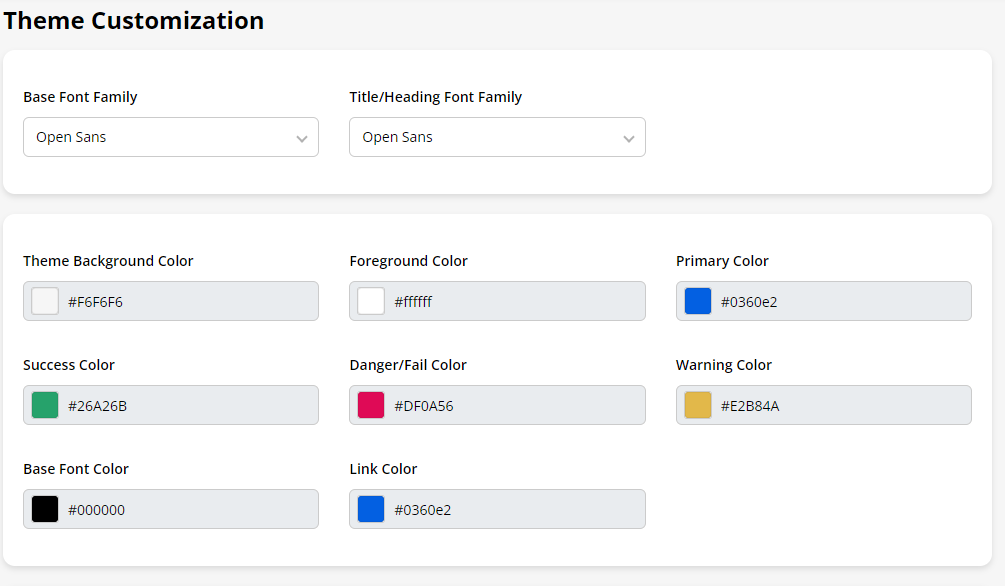Click the #F6F6F6 background color hex field
The height and width of the screenshot is (586, 1005).
tap(188, 301)
